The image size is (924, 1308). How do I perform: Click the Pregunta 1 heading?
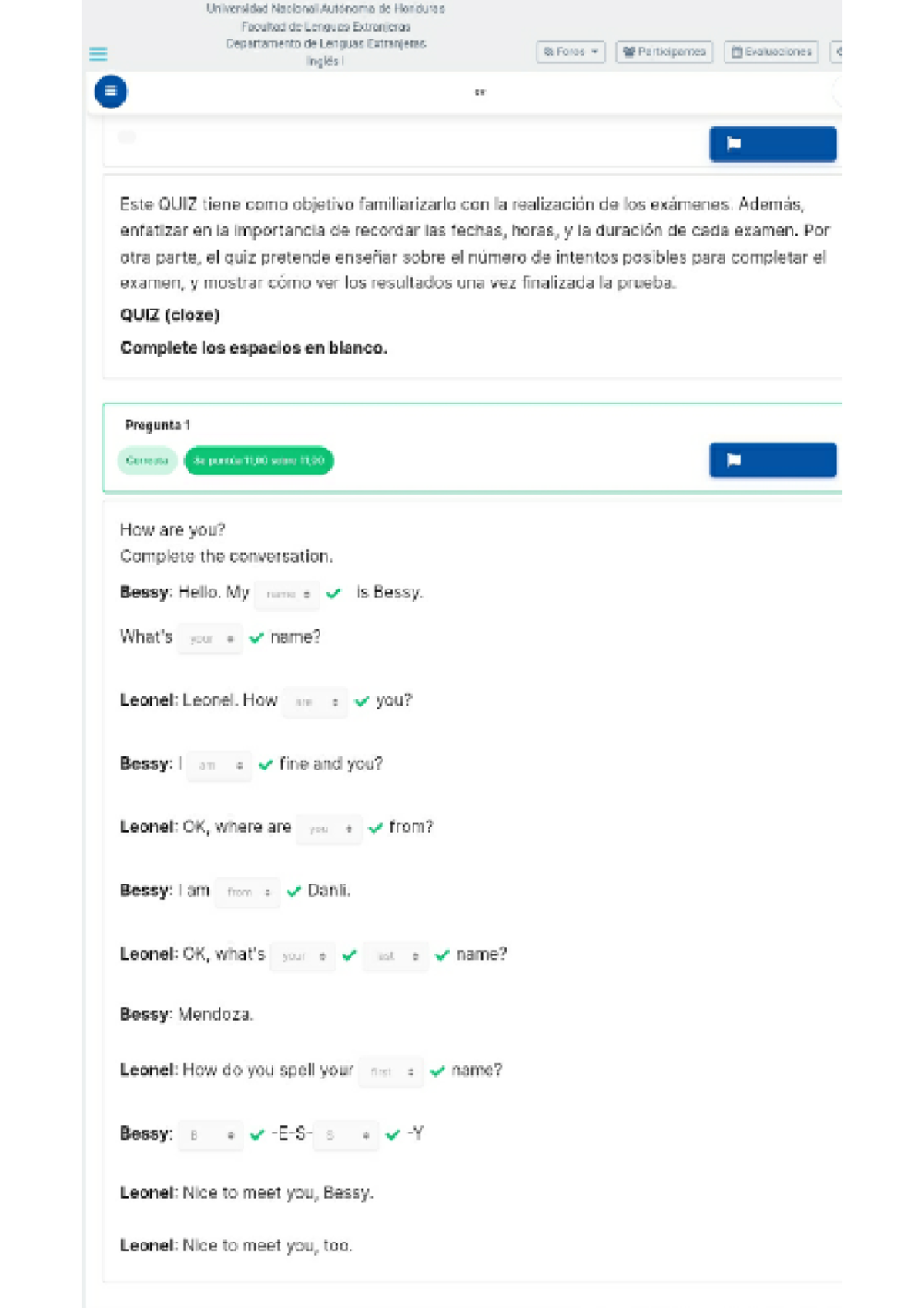159,424
